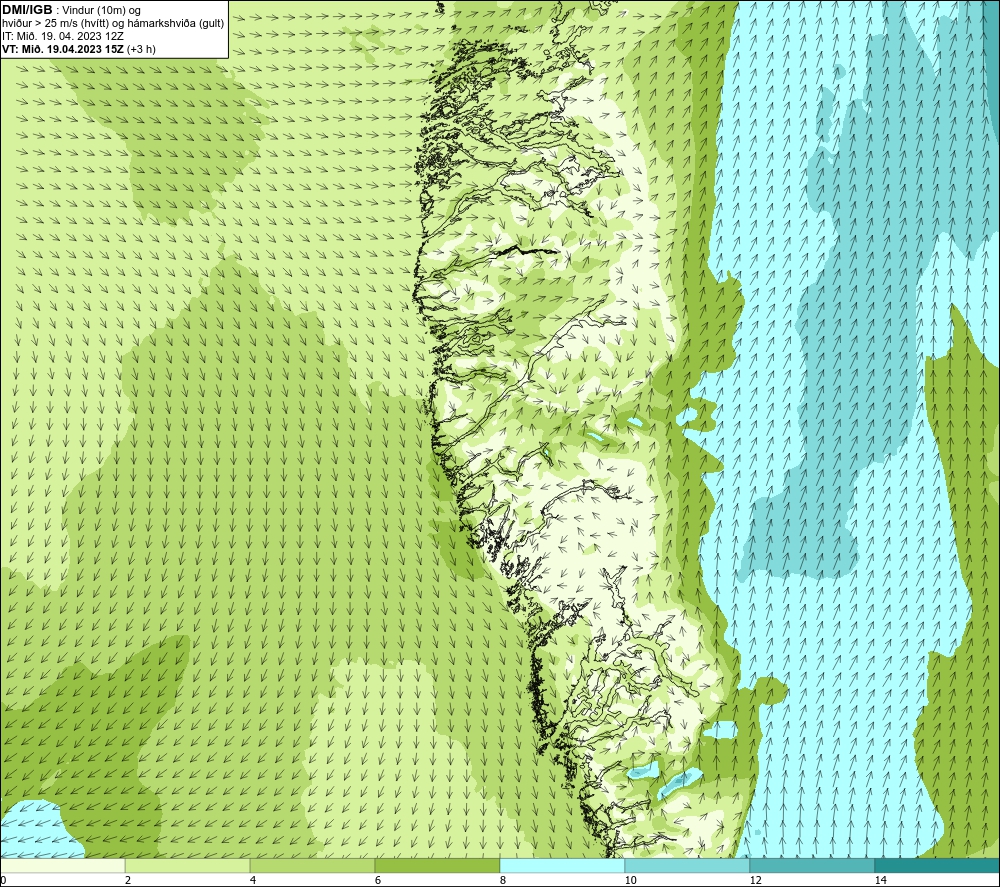Click the '2' label on the wind scale

(128, 880)
